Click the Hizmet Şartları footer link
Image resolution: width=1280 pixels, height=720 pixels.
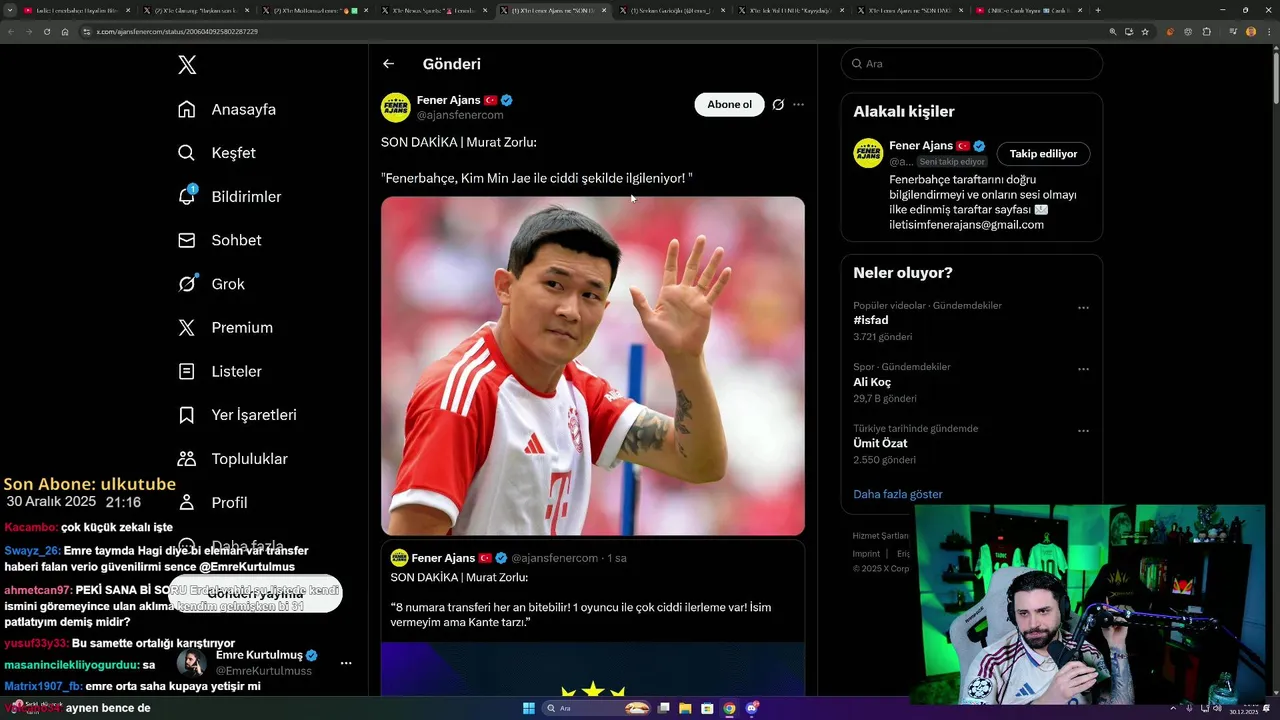pyautogui.click(x=880, y=536)
